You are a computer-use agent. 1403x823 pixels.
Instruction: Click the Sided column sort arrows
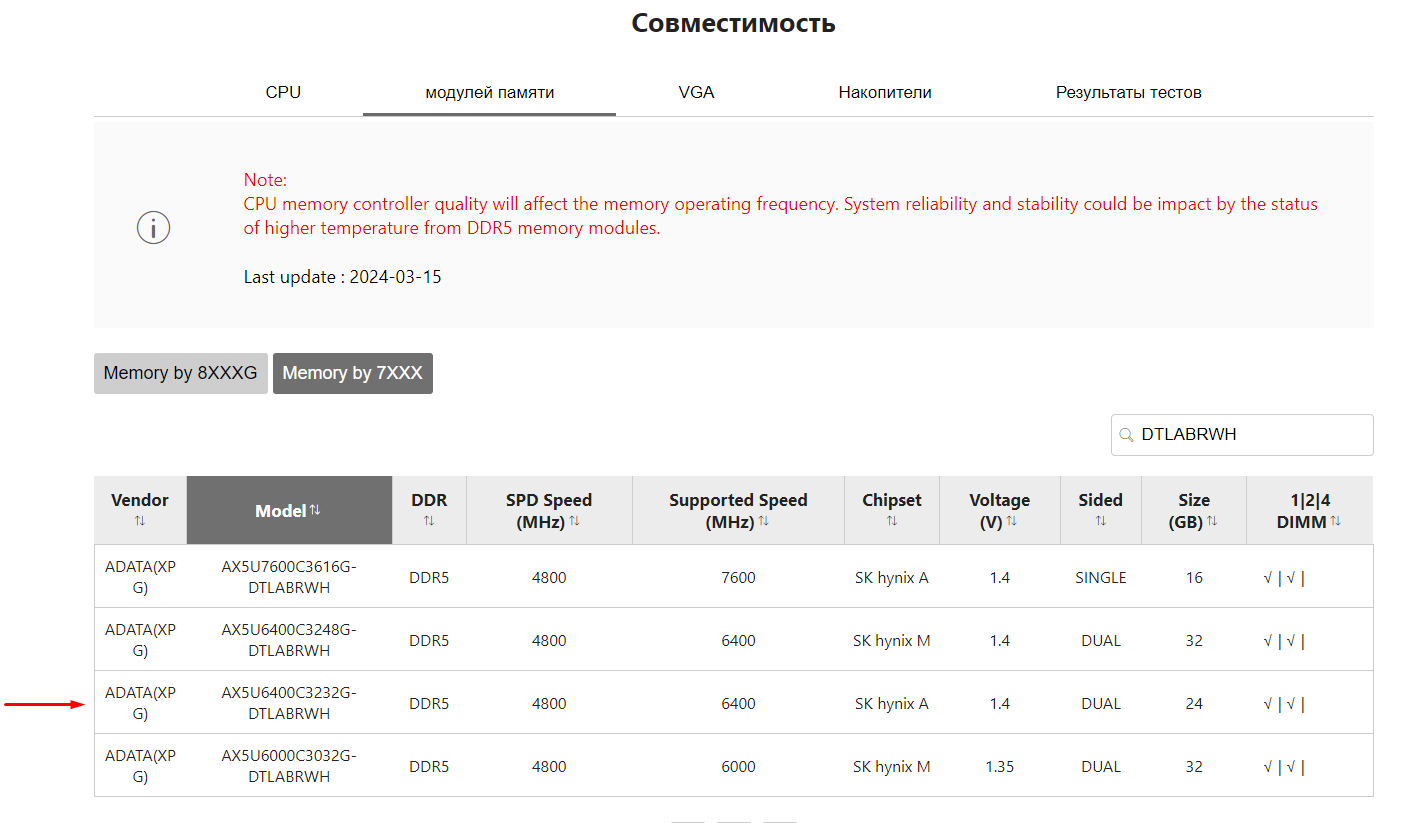tap(1100, 521)
